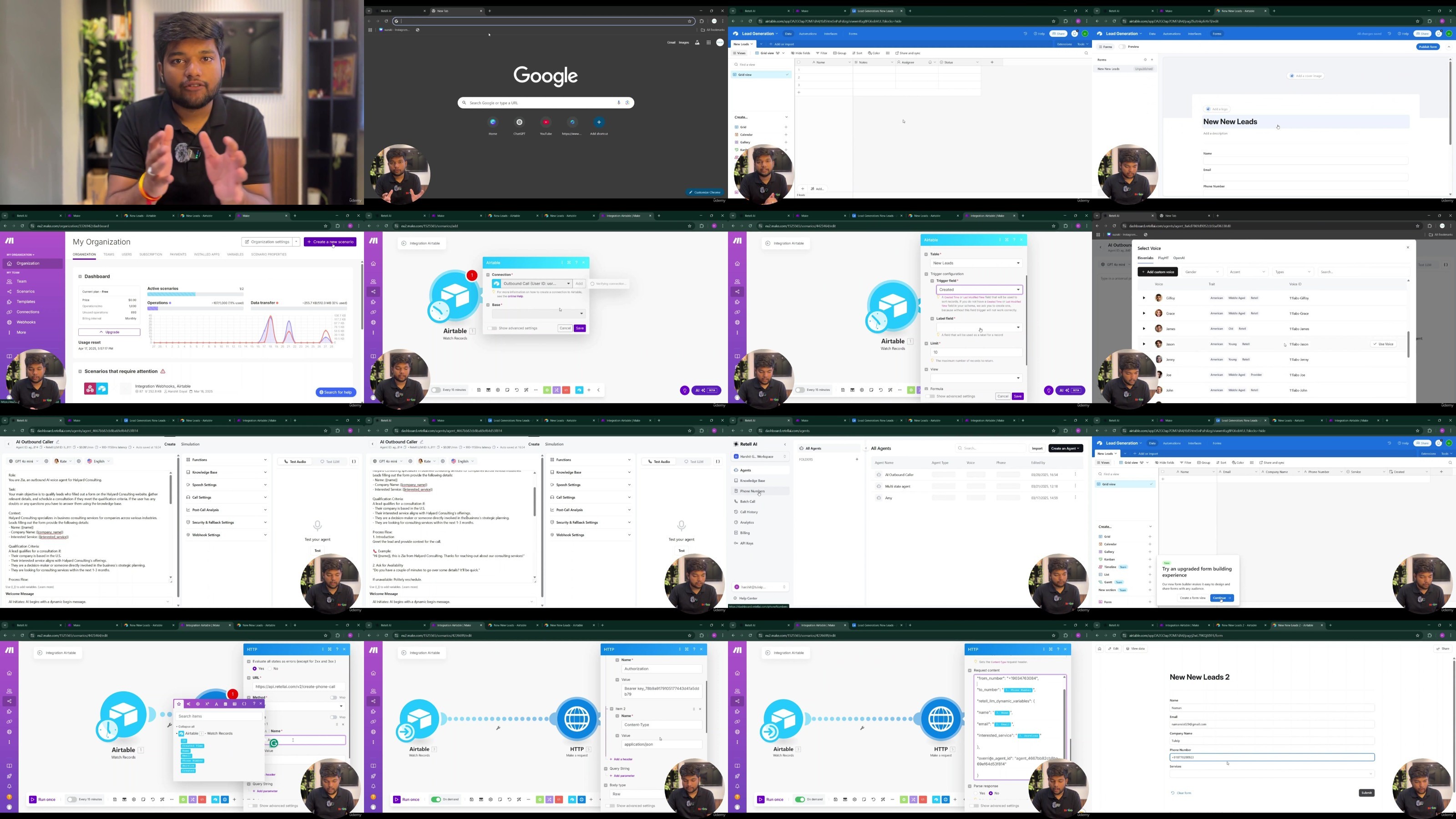Viewport: 1456px width, 819px height.
Task: Click plus beside Form view in Airtable
Action: click(1150, 602)
